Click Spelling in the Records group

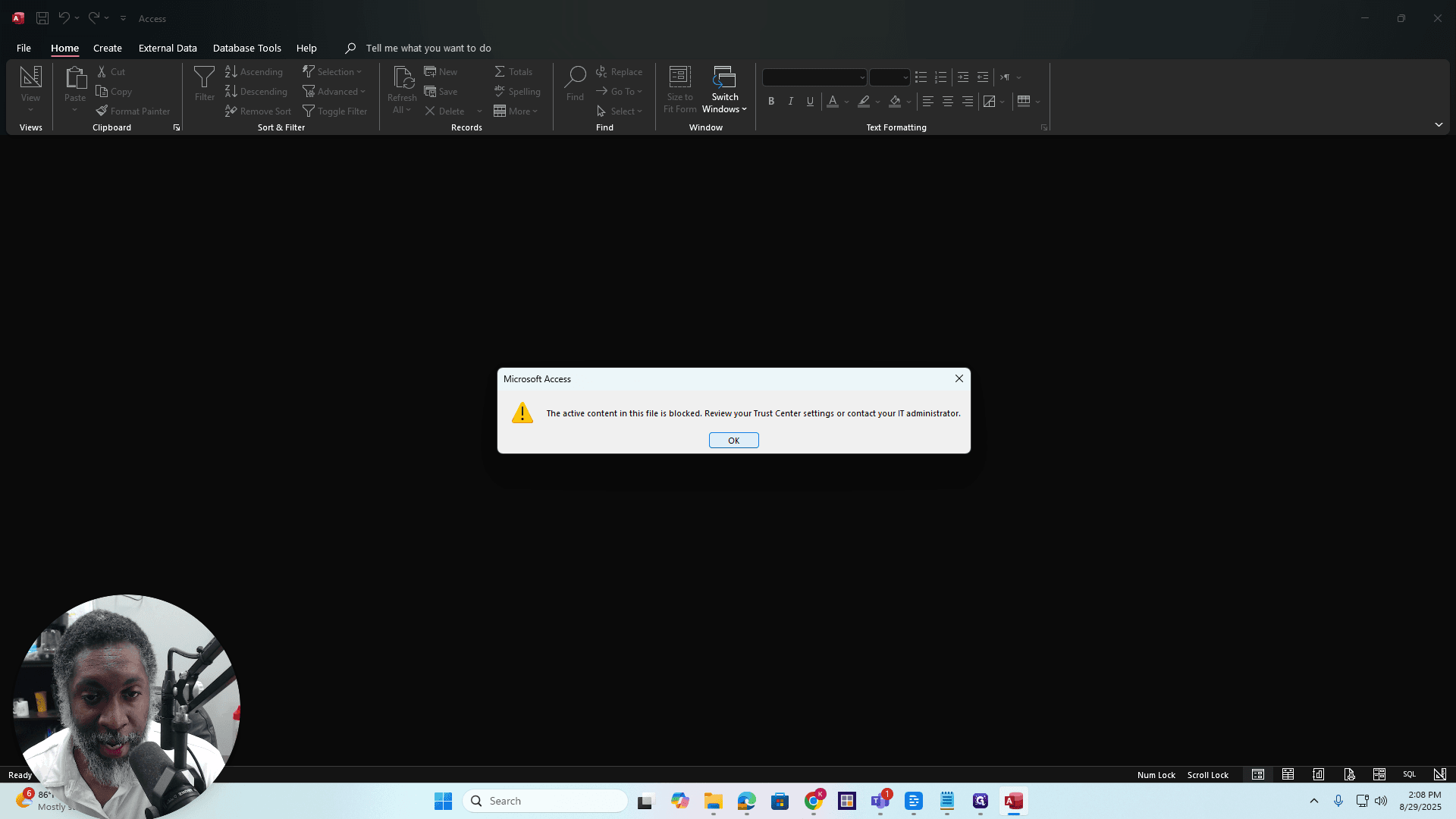click(x=517, y=91)
